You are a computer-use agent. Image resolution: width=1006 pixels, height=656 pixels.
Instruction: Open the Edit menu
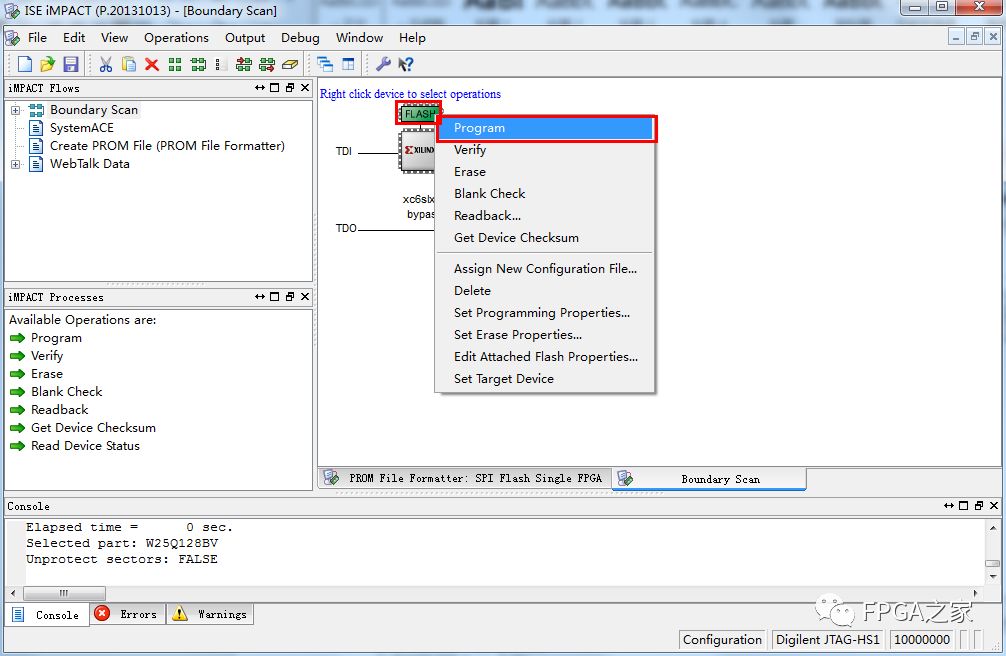tap(74, 38)
